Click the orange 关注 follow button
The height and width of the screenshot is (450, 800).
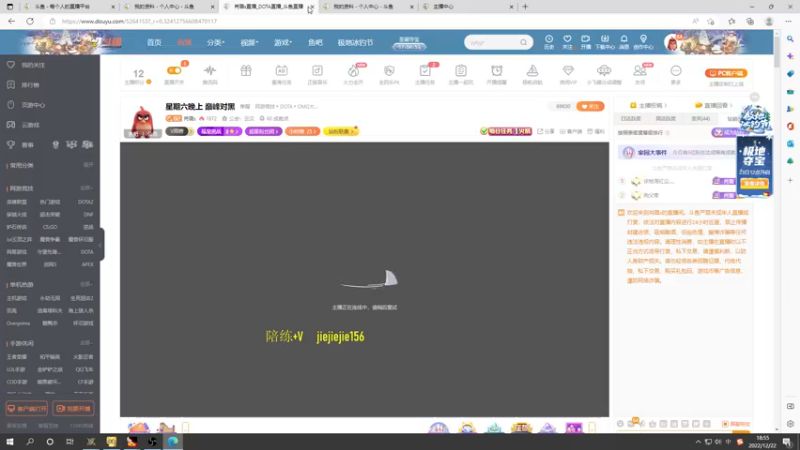point(590,106)
